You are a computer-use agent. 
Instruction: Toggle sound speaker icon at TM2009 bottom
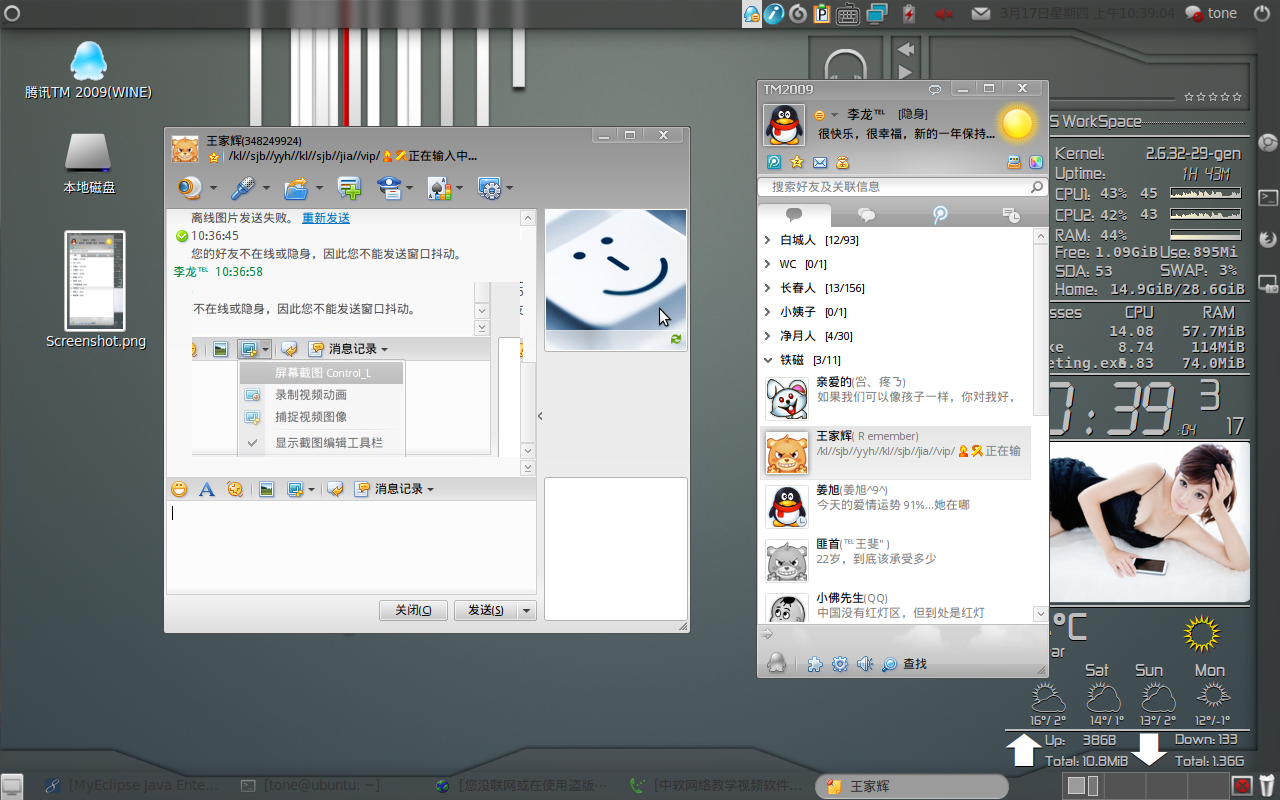(865, 664)
